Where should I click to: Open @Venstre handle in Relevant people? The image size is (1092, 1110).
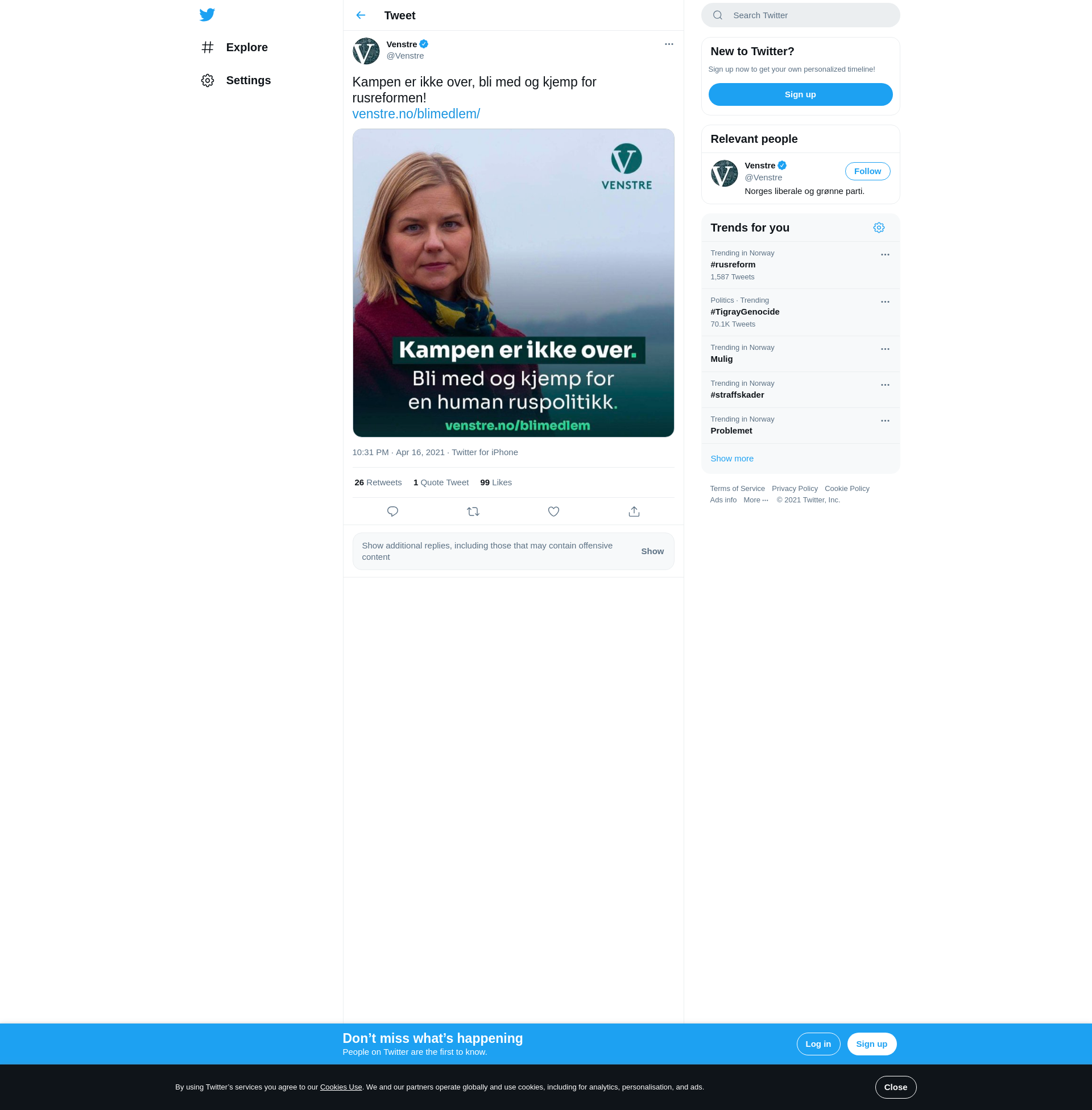click(x=763, y=178)
